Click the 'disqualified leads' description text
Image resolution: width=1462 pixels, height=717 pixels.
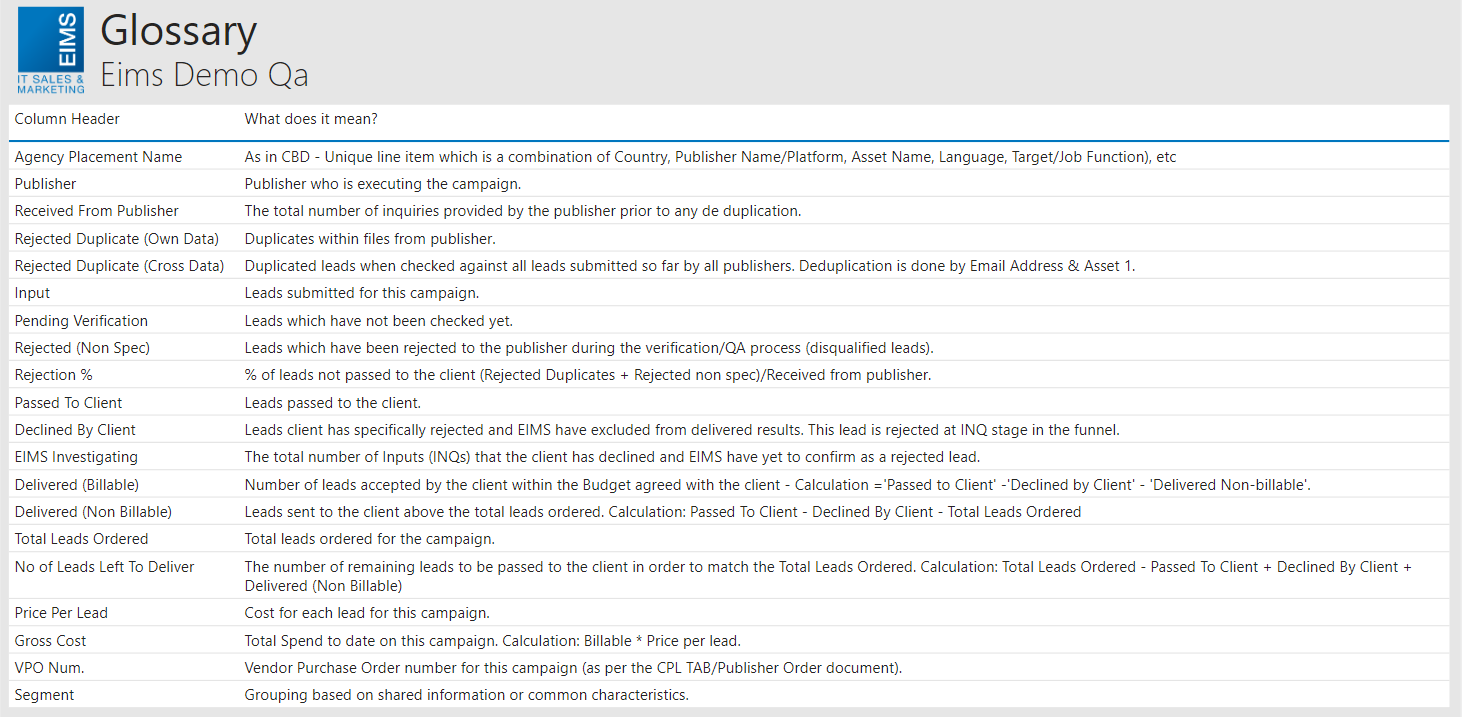tap(589, 348)
